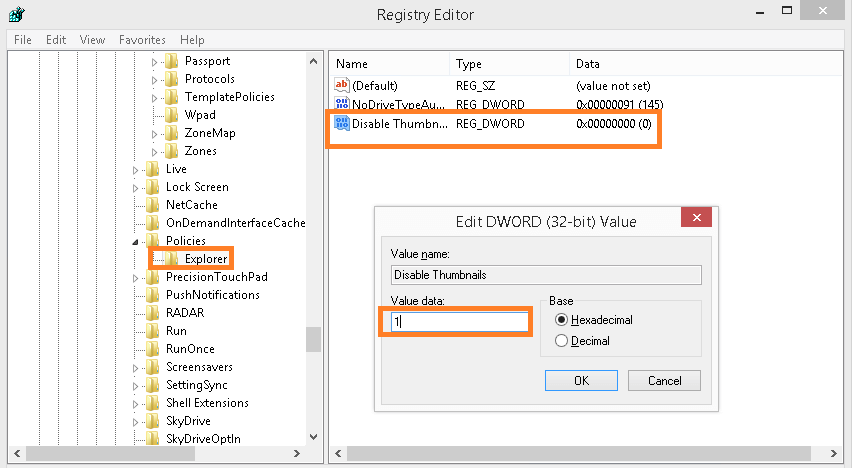Cancel the Edit DWORD dialog
Image resolution: width=854 pixels, height=468 pixels.
tap(664, 381)
